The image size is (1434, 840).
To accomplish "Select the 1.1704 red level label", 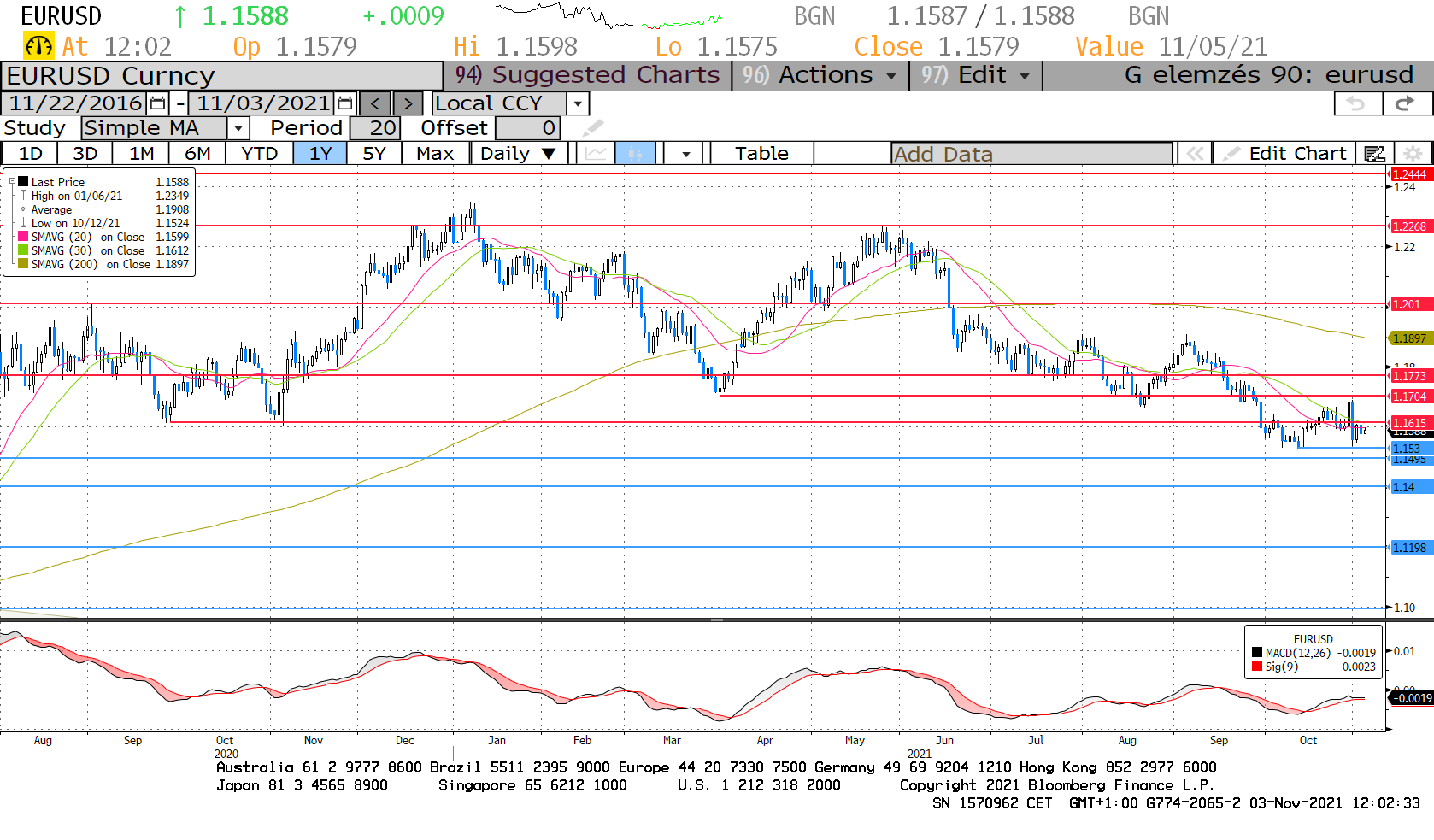I will pyautogui.click(x=1410, y=397).
